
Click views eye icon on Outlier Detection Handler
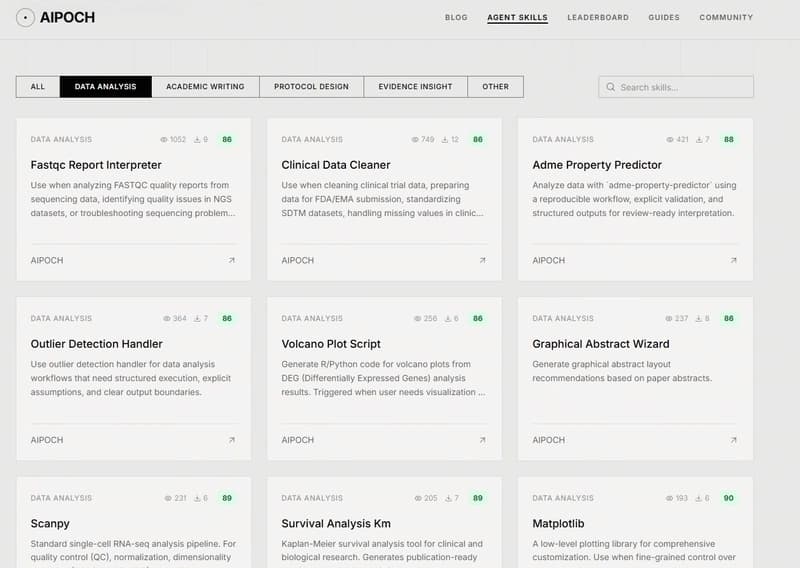[167, 318]
